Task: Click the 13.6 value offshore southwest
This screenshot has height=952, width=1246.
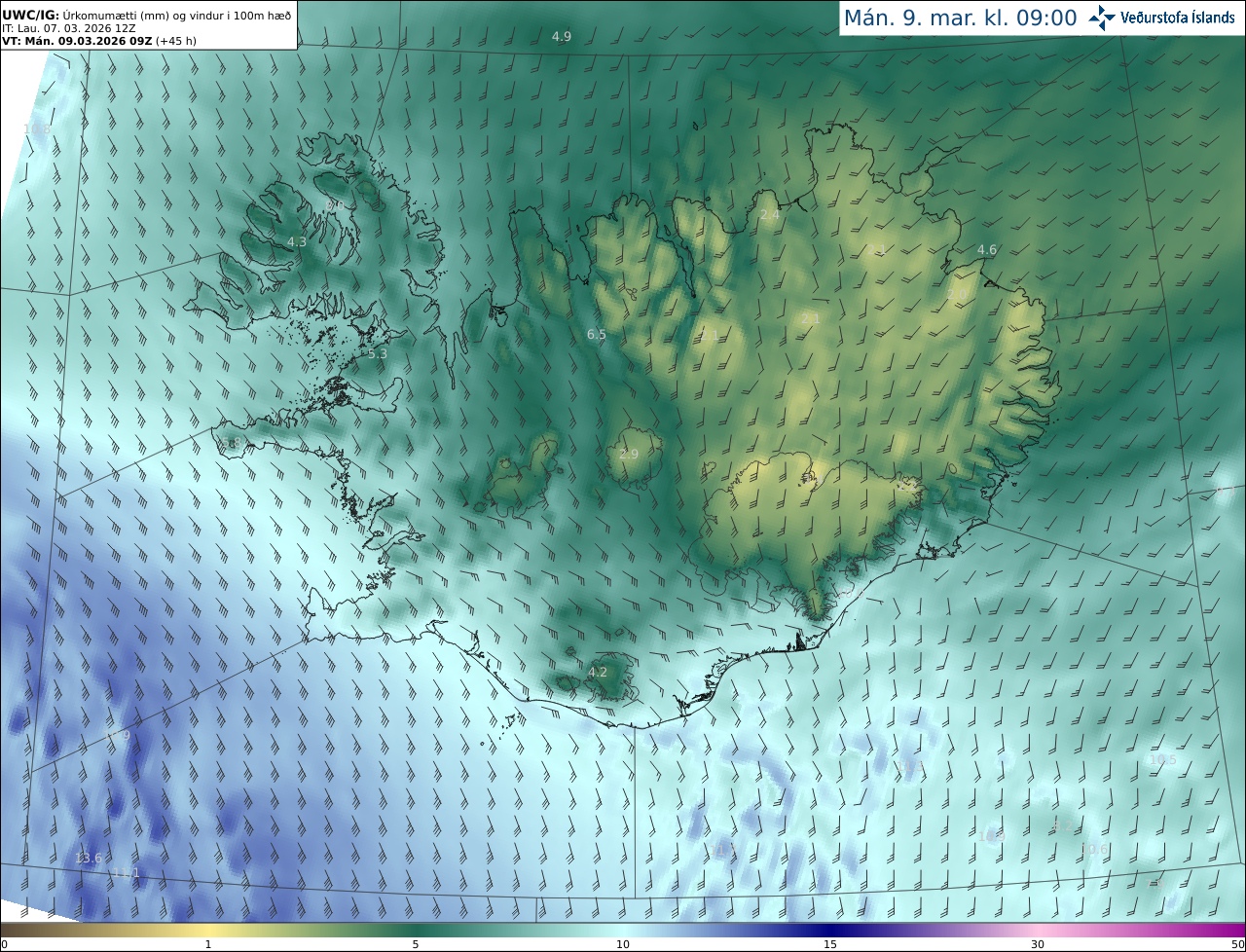Action: (x=89, y=859)
